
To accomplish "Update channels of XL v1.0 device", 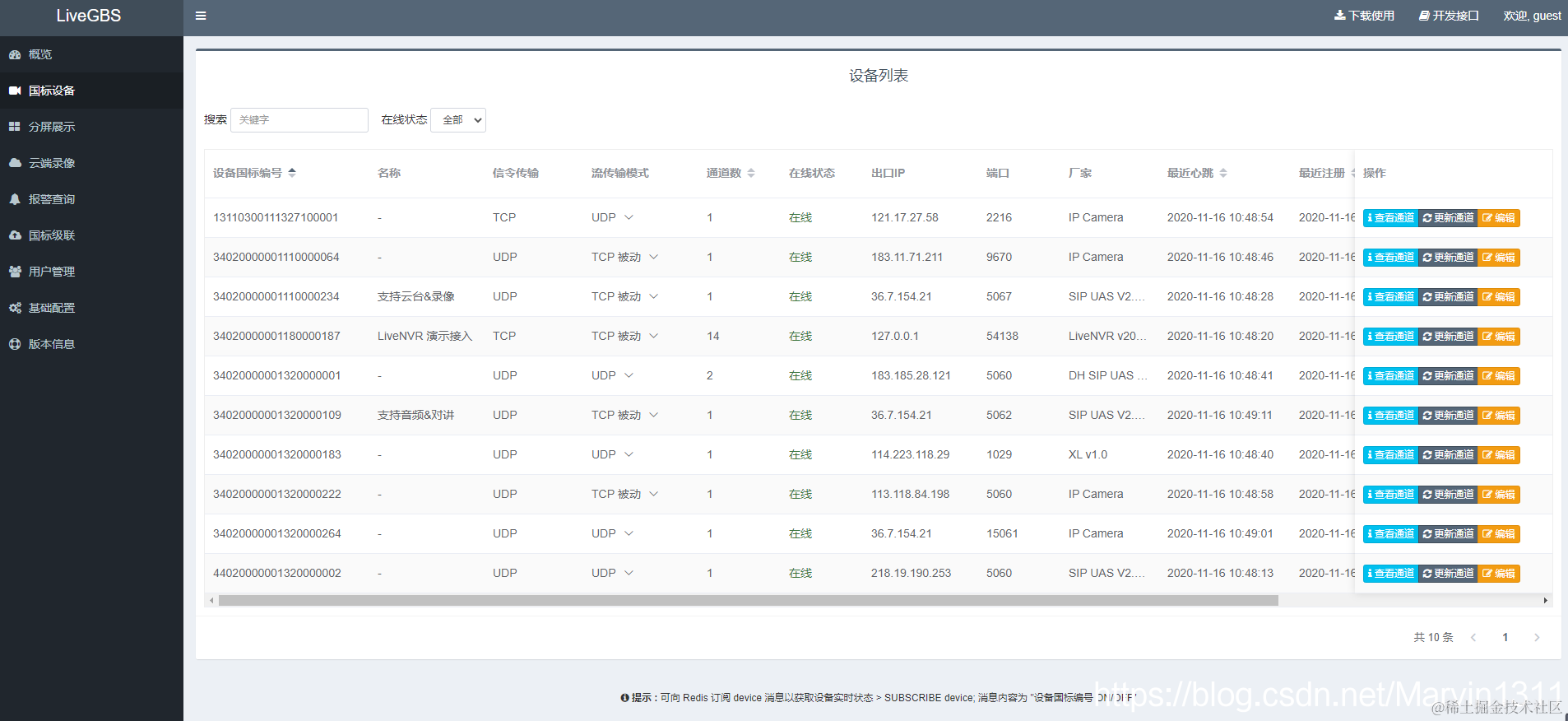I will pos(1448,455).
